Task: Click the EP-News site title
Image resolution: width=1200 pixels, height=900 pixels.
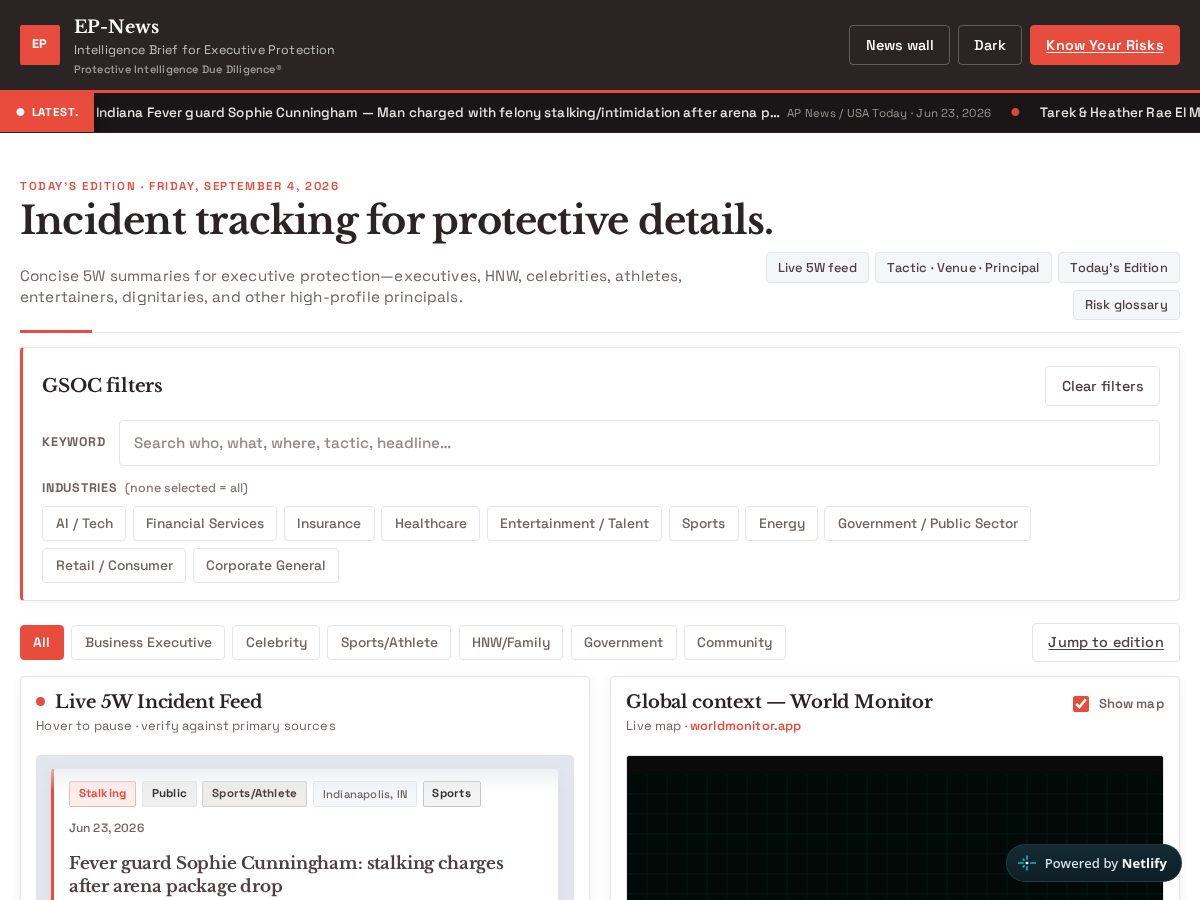Action: (x=116, y=27)
